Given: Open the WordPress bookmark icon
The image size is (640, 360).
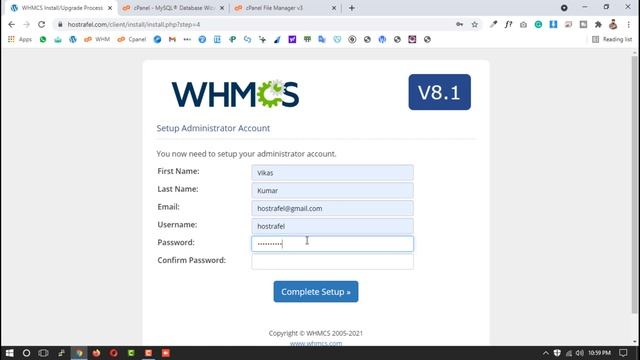Looking at the screenshot, I should tap(73, 39).
